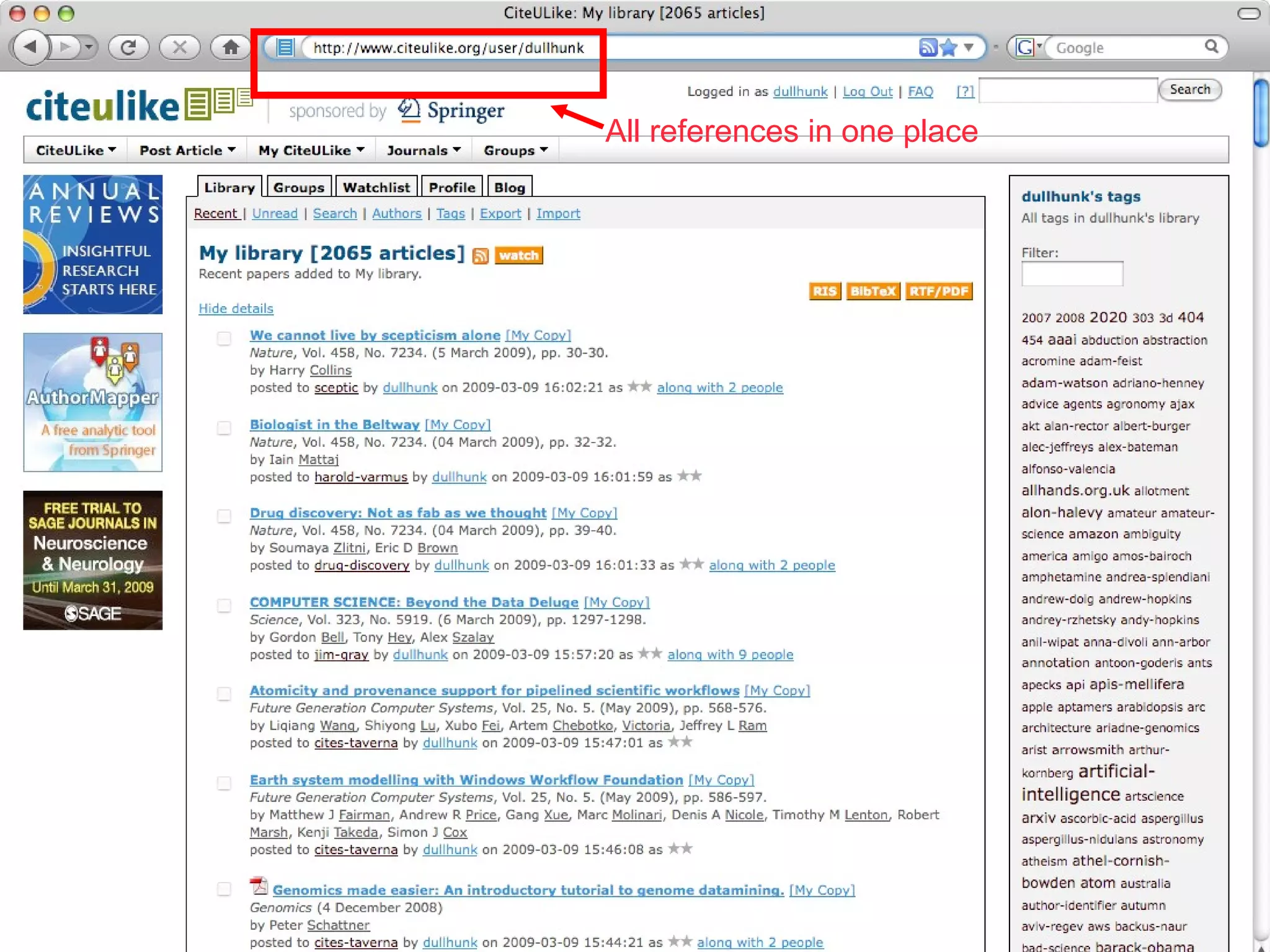Click the RSS feed icon in address bar

coord(927,47)
